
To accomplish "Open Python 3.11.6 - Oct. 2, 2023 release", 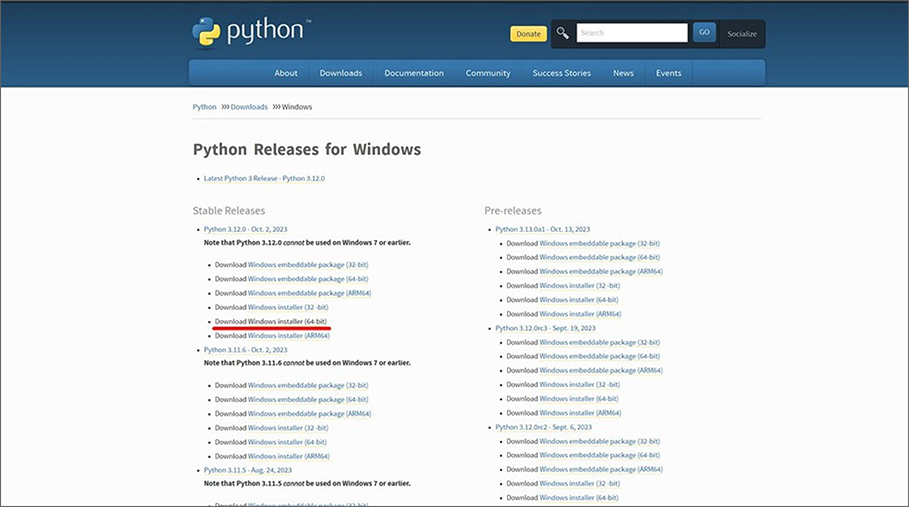I will (x=245, y=350).
